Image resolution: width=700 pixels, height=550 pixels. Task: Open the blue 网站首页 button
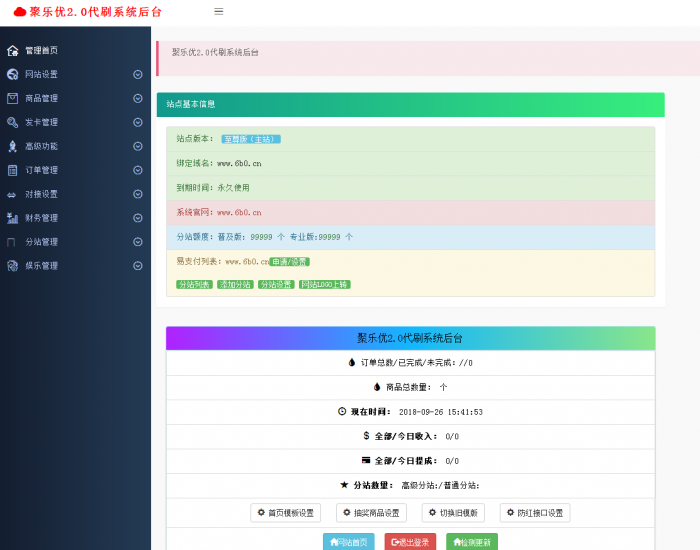349,542
